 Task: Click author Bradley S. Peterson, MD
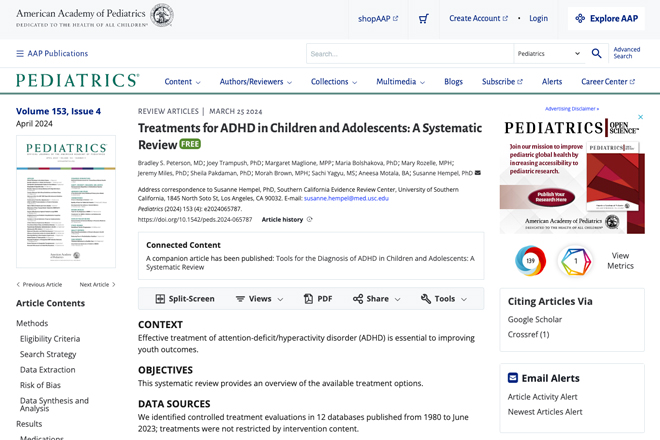170,163
